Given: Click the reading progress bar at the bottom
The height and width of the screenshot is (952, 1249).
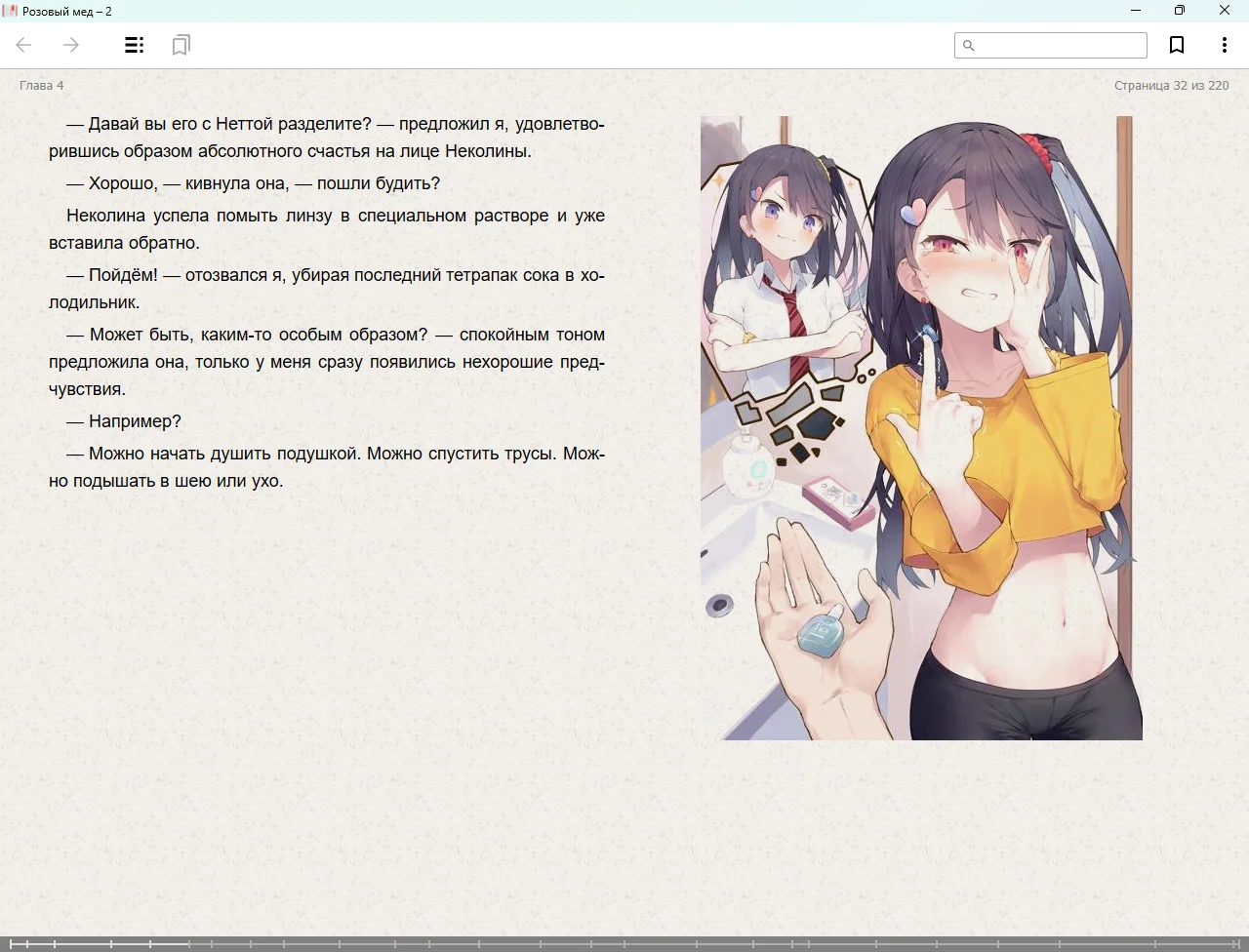Looking at the screenshot, I should click(x=624, y=943).
